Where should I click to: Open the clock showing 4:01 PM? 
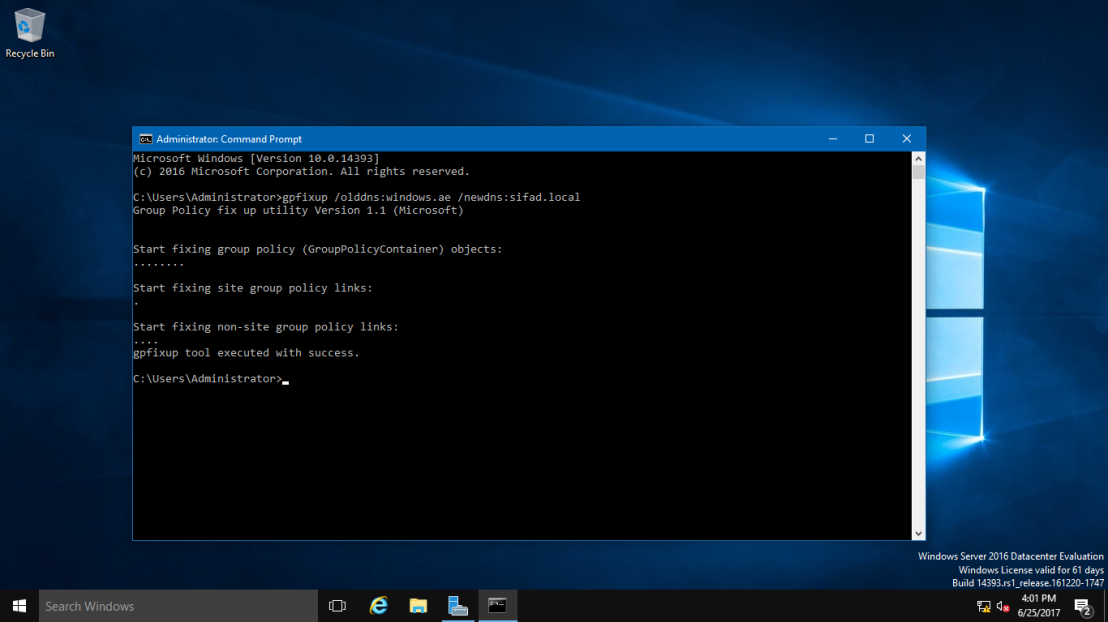[1039, 599]
